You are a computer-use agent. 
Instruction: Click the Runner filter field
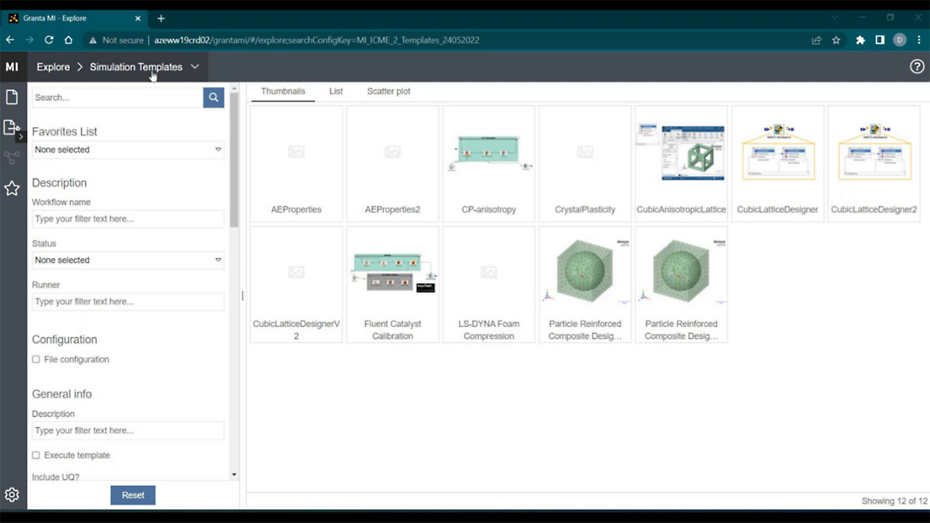coord(128,301)
